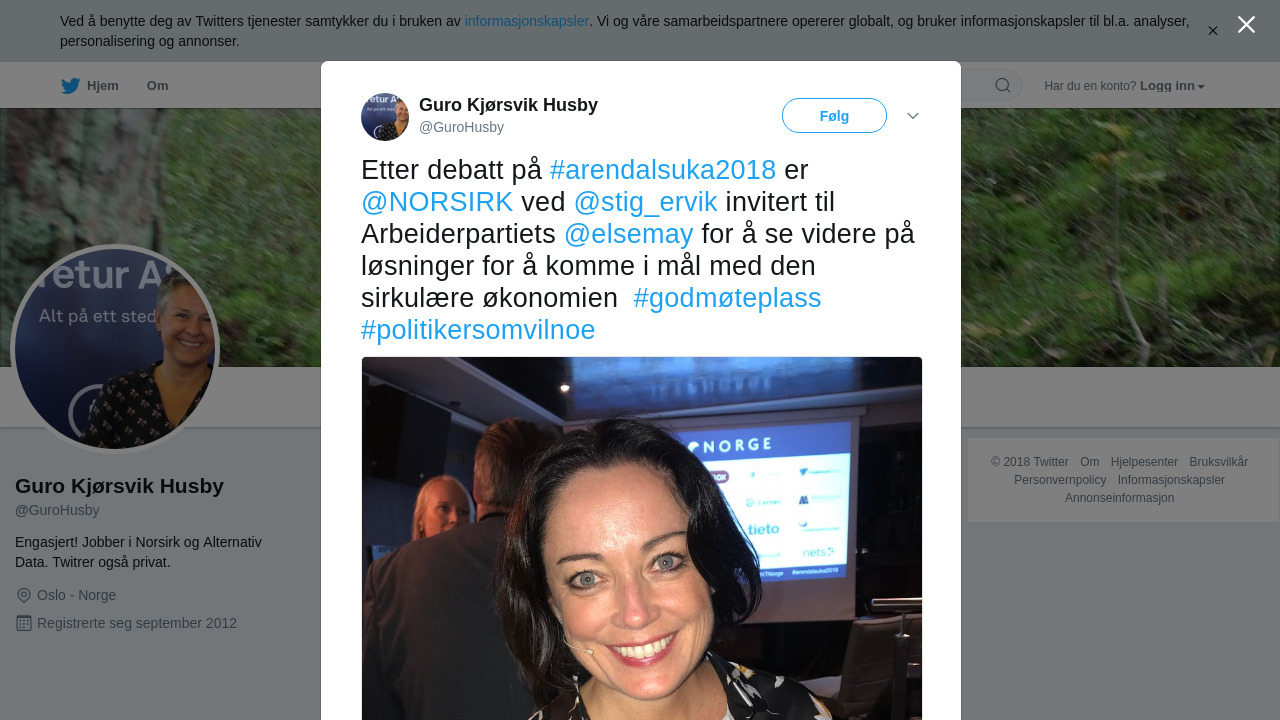This screenshot has height=720, width=1280.
Task: Visit the @stig_ervik profile mention
Action: 646,202
